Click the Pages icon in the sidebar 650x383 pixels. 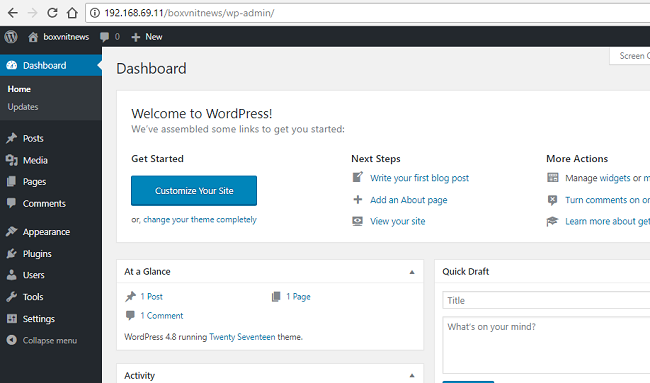pyautogui.click(x=12, y=182)
